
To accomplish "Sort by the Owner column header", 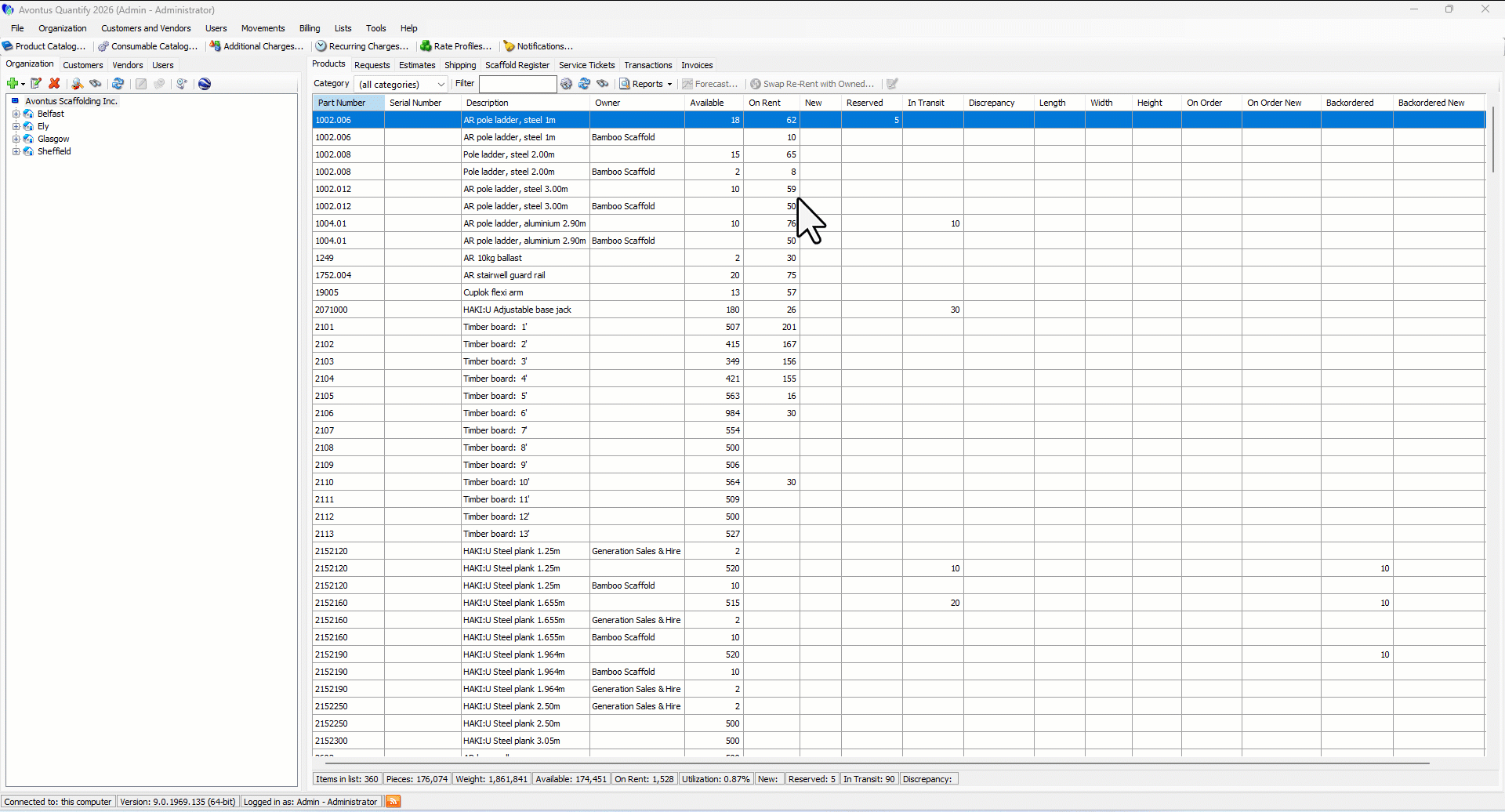I will click(637, 103).
